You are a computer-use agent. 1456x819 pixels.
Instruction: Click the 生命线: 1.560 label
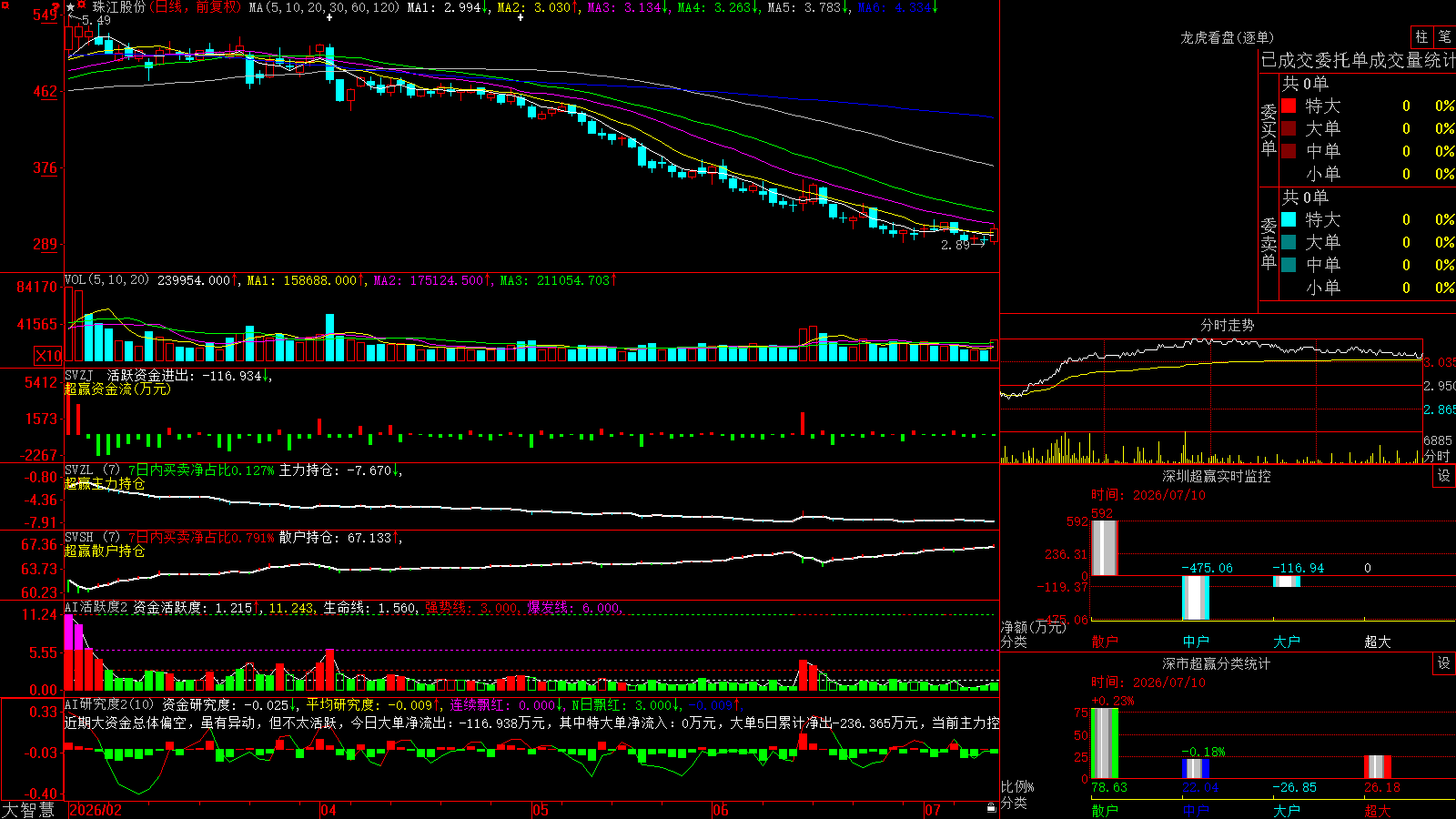pos(369,608)
